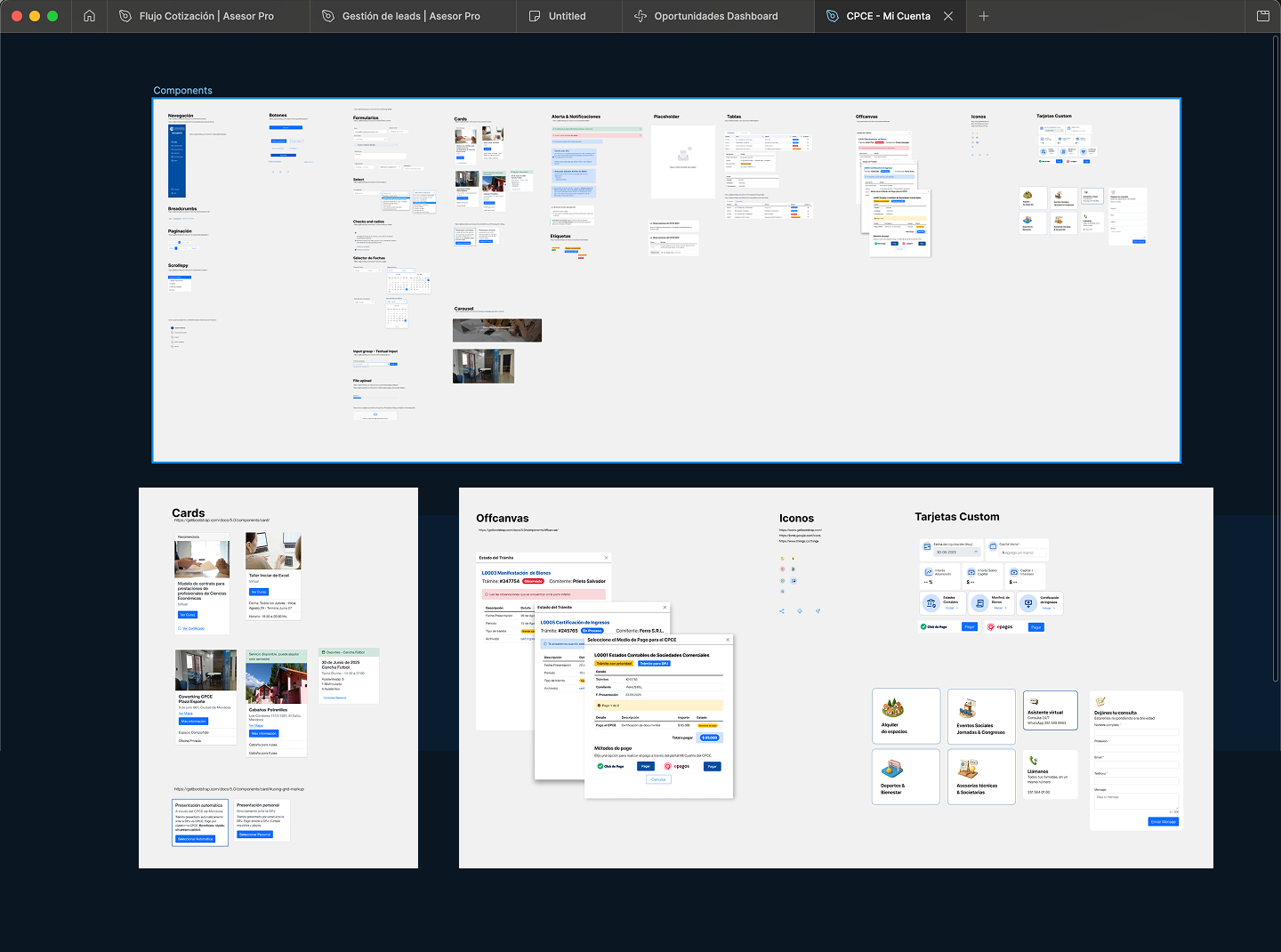
Task: Open the Gestión de leads | Asesor Pro tab
Action: point(411,16)
